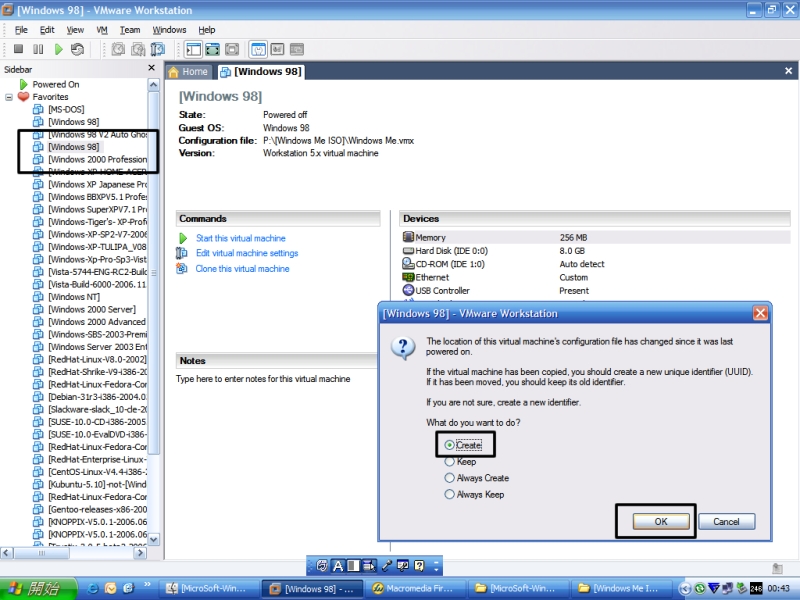Open the View menu
Screen dimensions: 800x600
click(x=75, y=30)
